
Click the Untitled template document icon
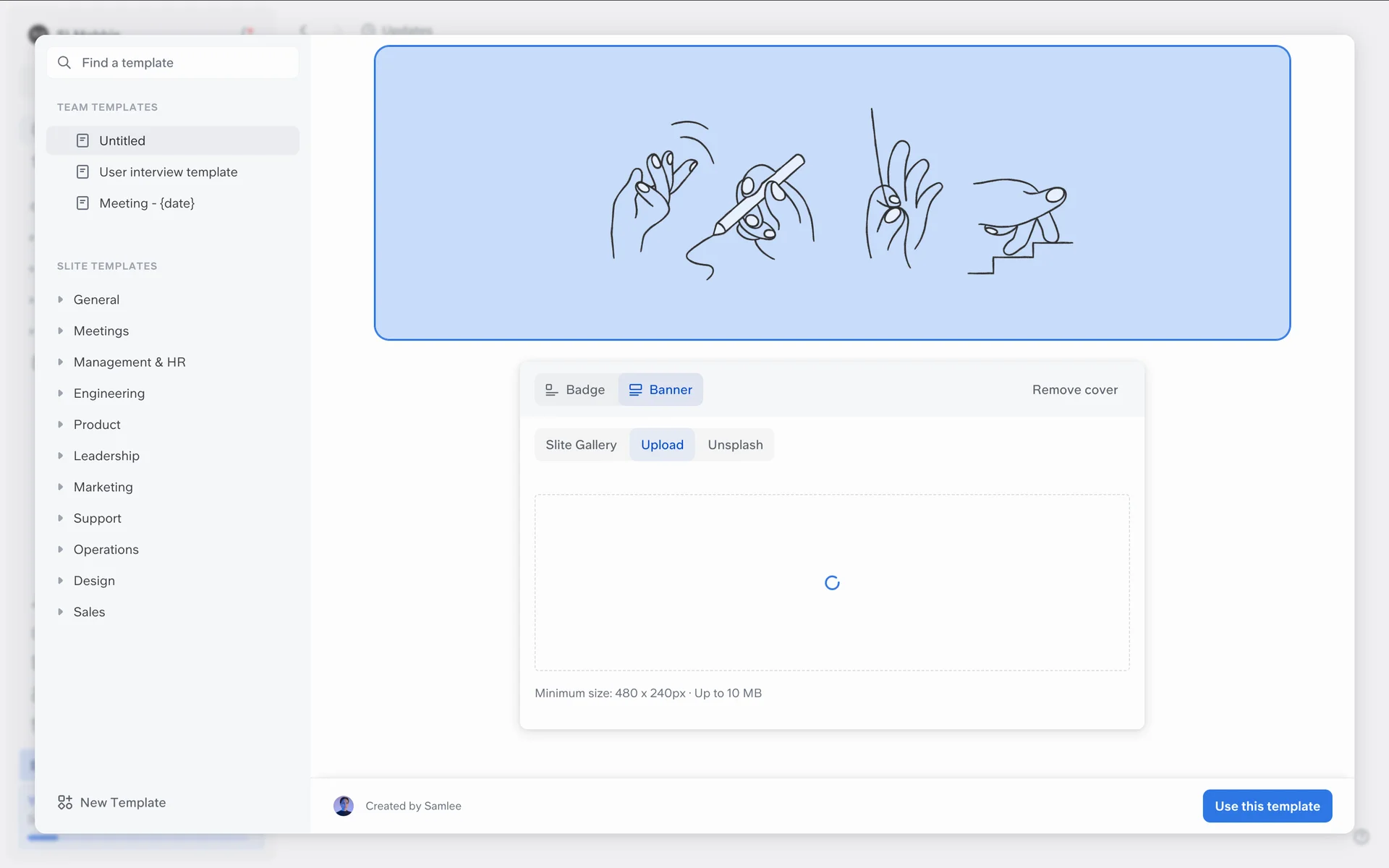[x=82, y=140]
